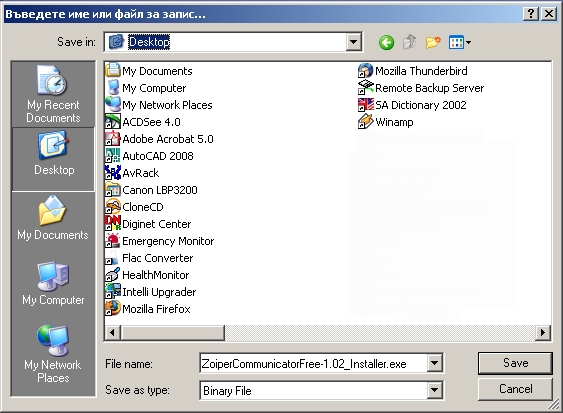The image size is (563, 413).
Task: Click the horizontal scrollbar left arrow
Action: point(112,333)
